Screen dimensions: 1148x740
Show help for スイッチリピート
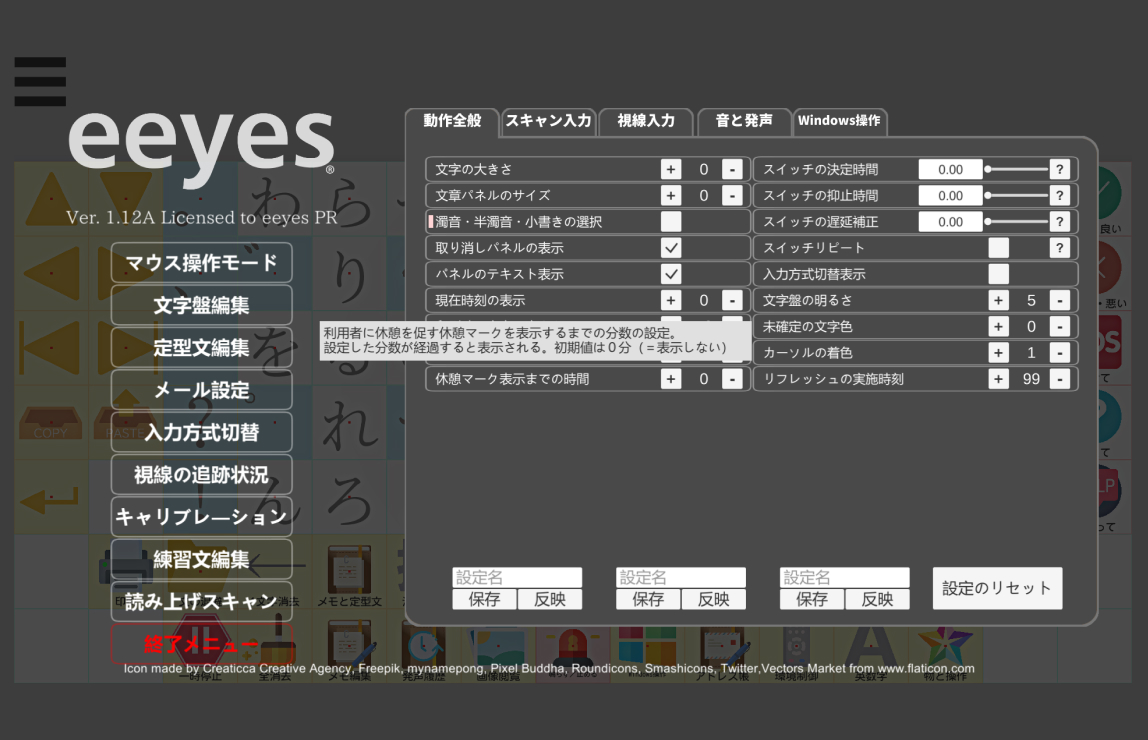pos(1059,248)
